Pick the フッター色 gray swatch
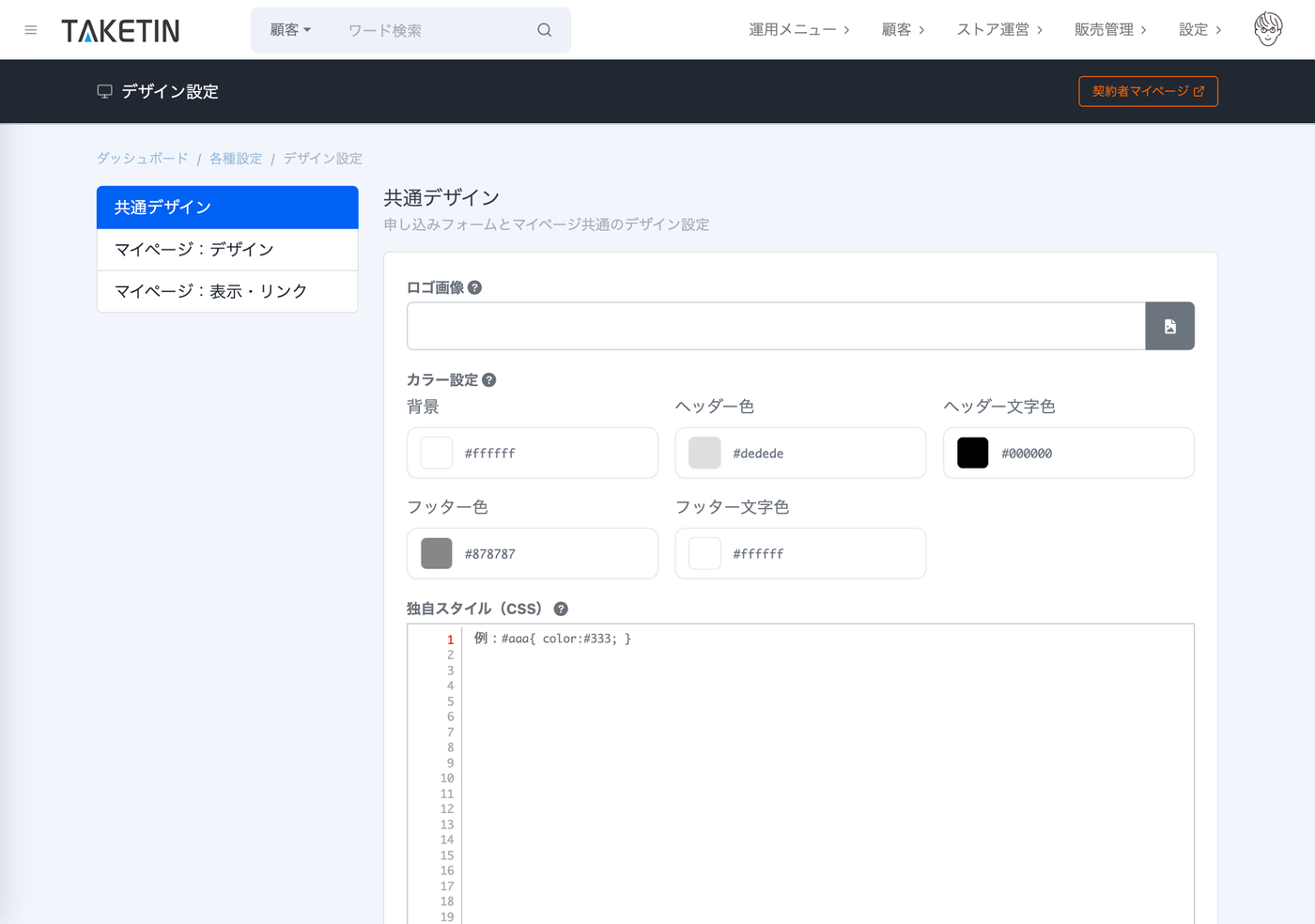This screenshot has width=1315, height=924. click(436, 553)
